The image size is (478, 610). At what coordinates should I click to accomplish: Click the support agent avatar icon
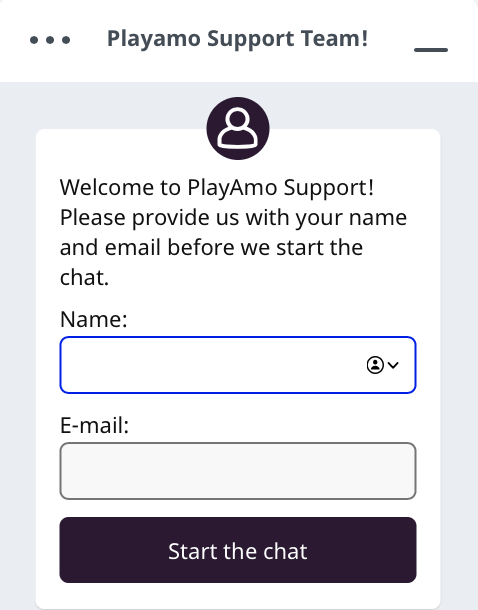(x=238, y=128)
